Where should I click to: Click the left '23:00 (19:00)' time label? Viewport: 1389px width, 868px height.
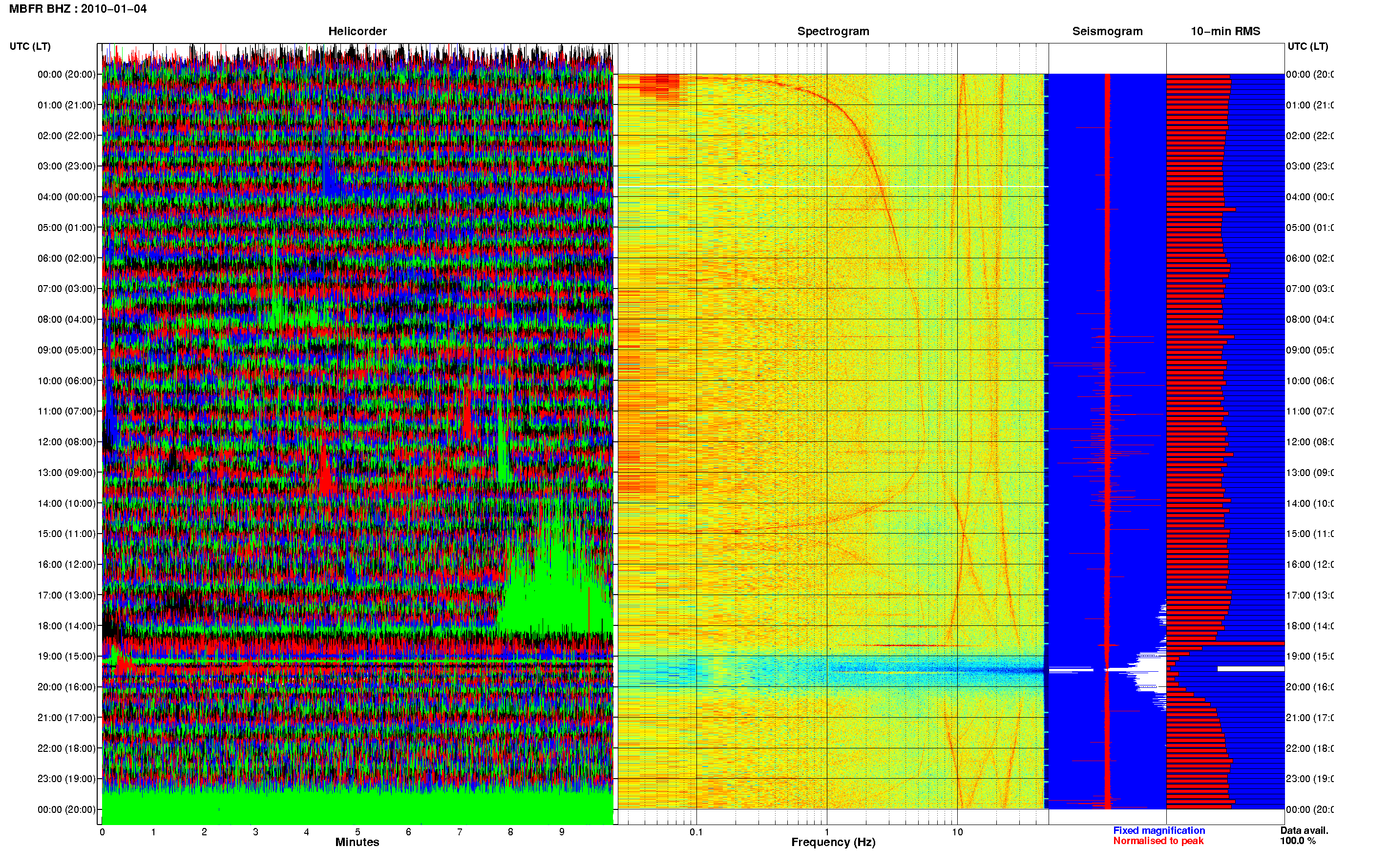click(66, 779)
